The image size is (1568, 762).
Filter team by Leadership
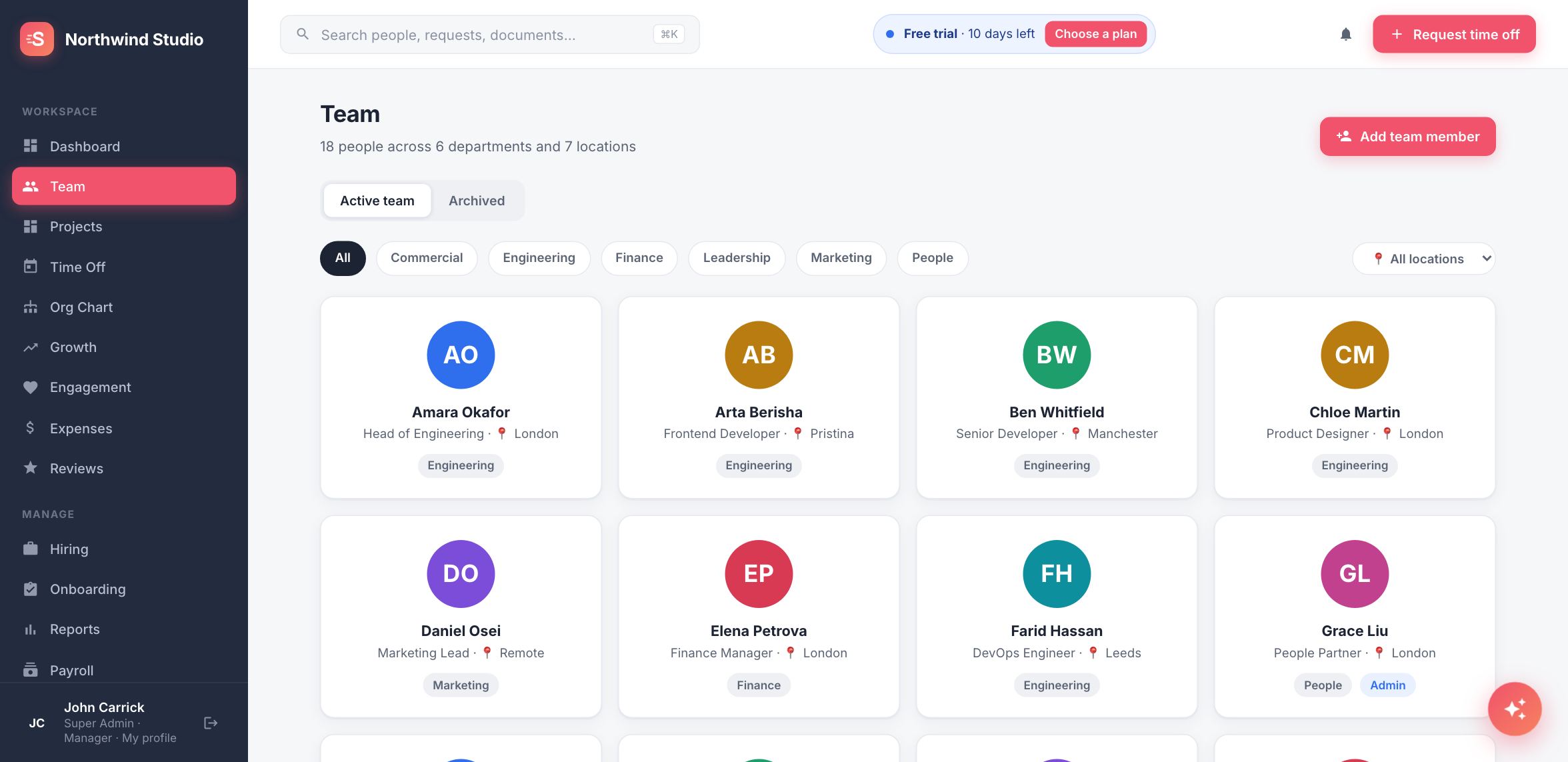[x=737, y=258]
